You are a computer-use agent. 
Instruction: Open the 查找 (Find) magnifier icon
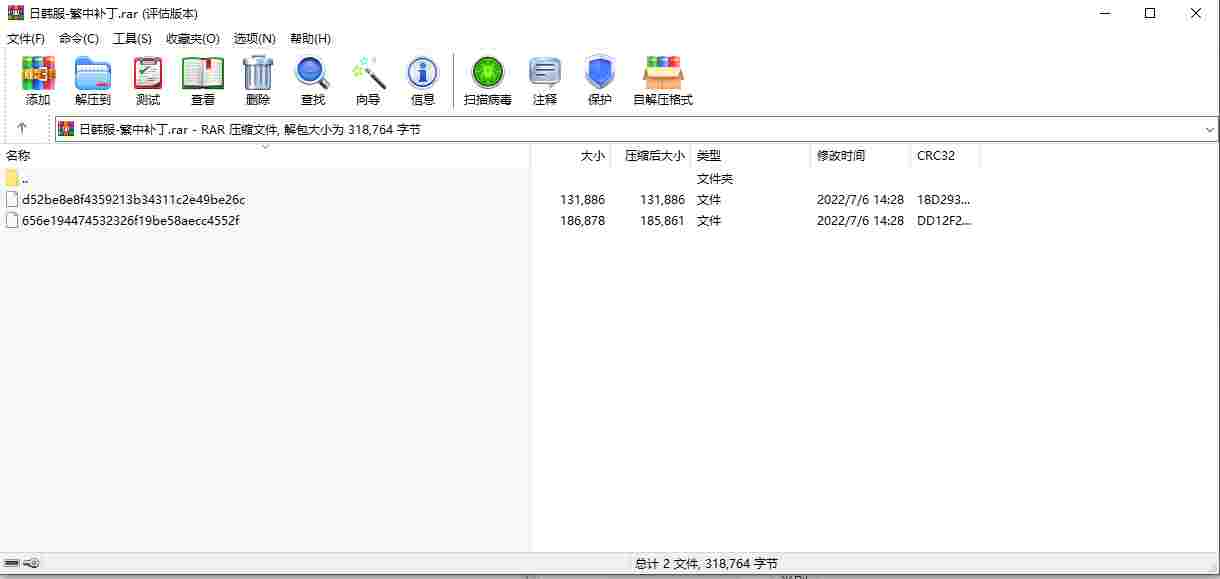[313, 73]
